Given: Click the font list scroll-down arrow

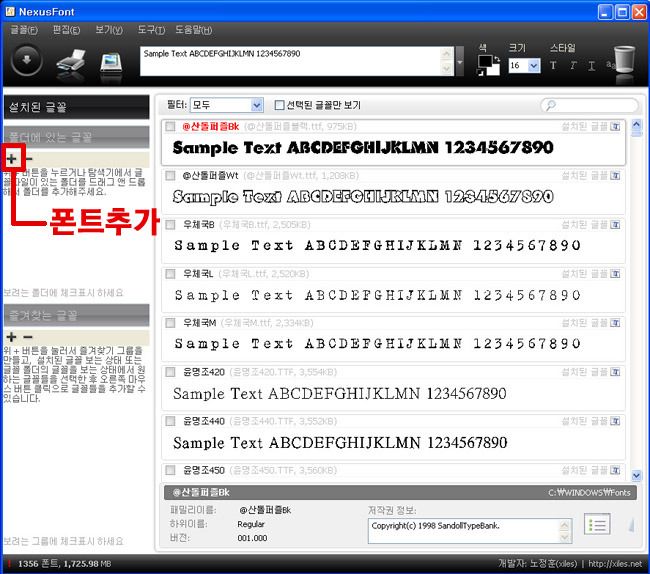Looking at the screenshot, I should pos(636,475).
